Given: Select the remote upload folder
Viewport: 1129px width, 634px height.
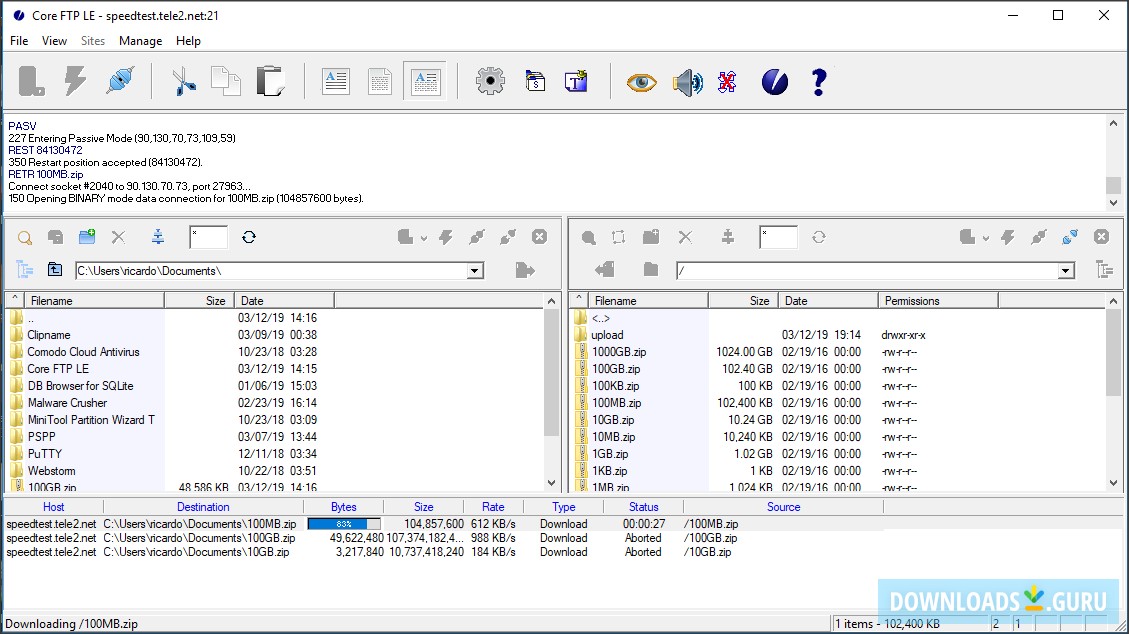Looking at the screenshot, I should 607,335.
